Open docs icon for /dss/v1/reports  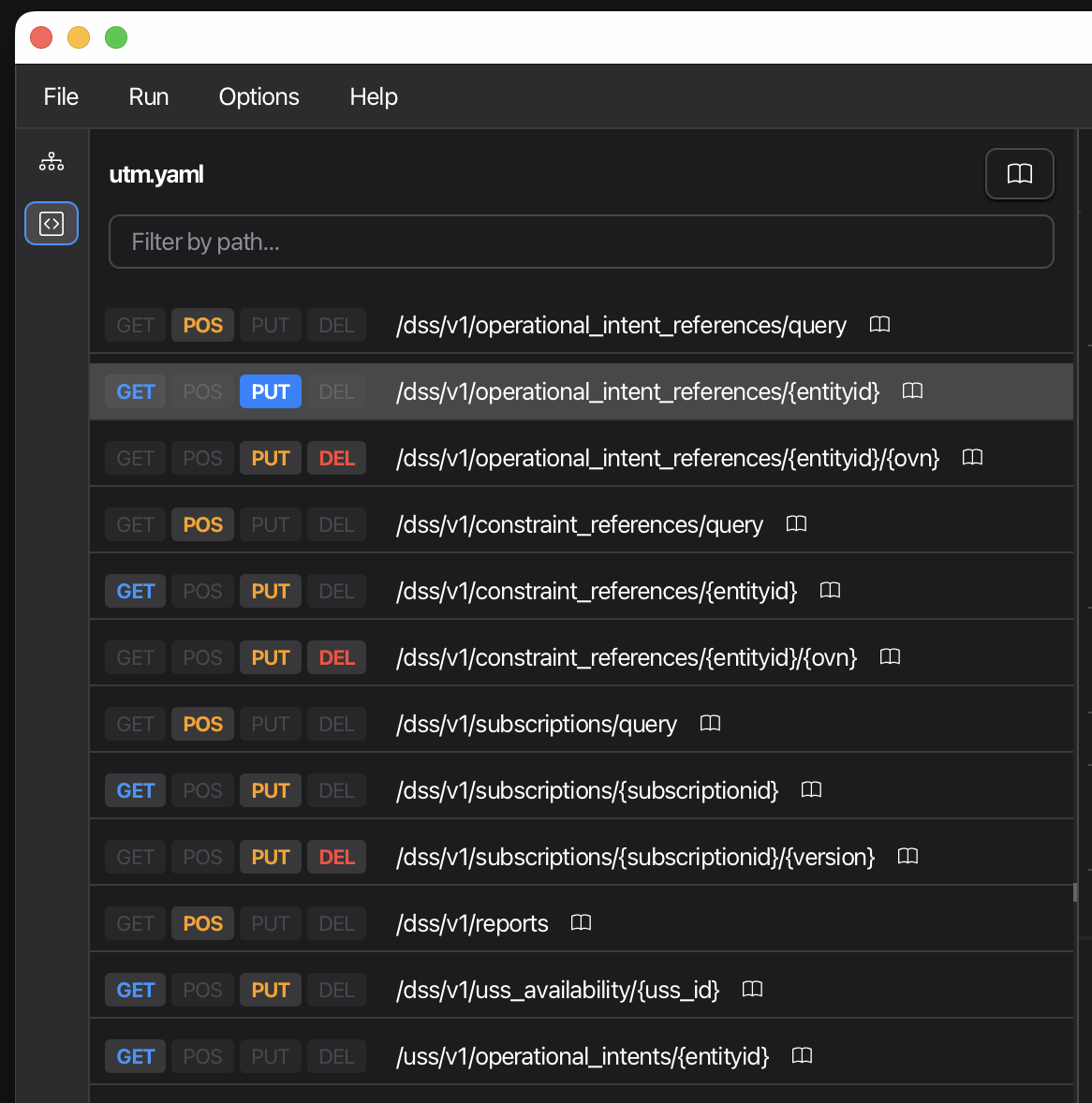(x=581, y=923)
